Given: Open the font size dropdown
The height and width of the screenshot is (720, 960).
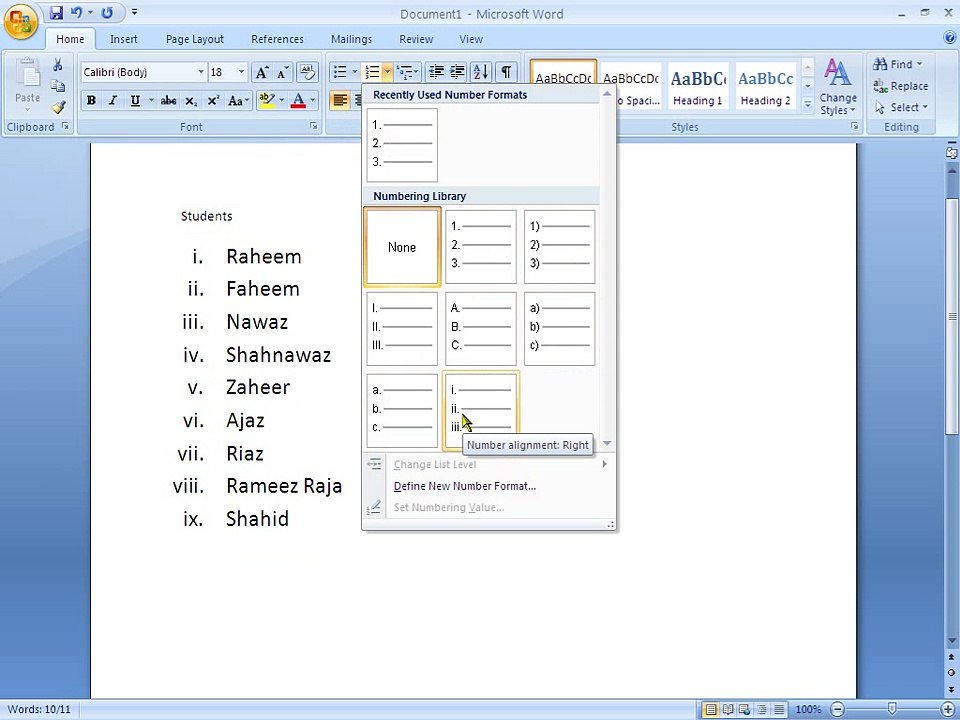Looking at the screenshot, I should click(241, 72).
